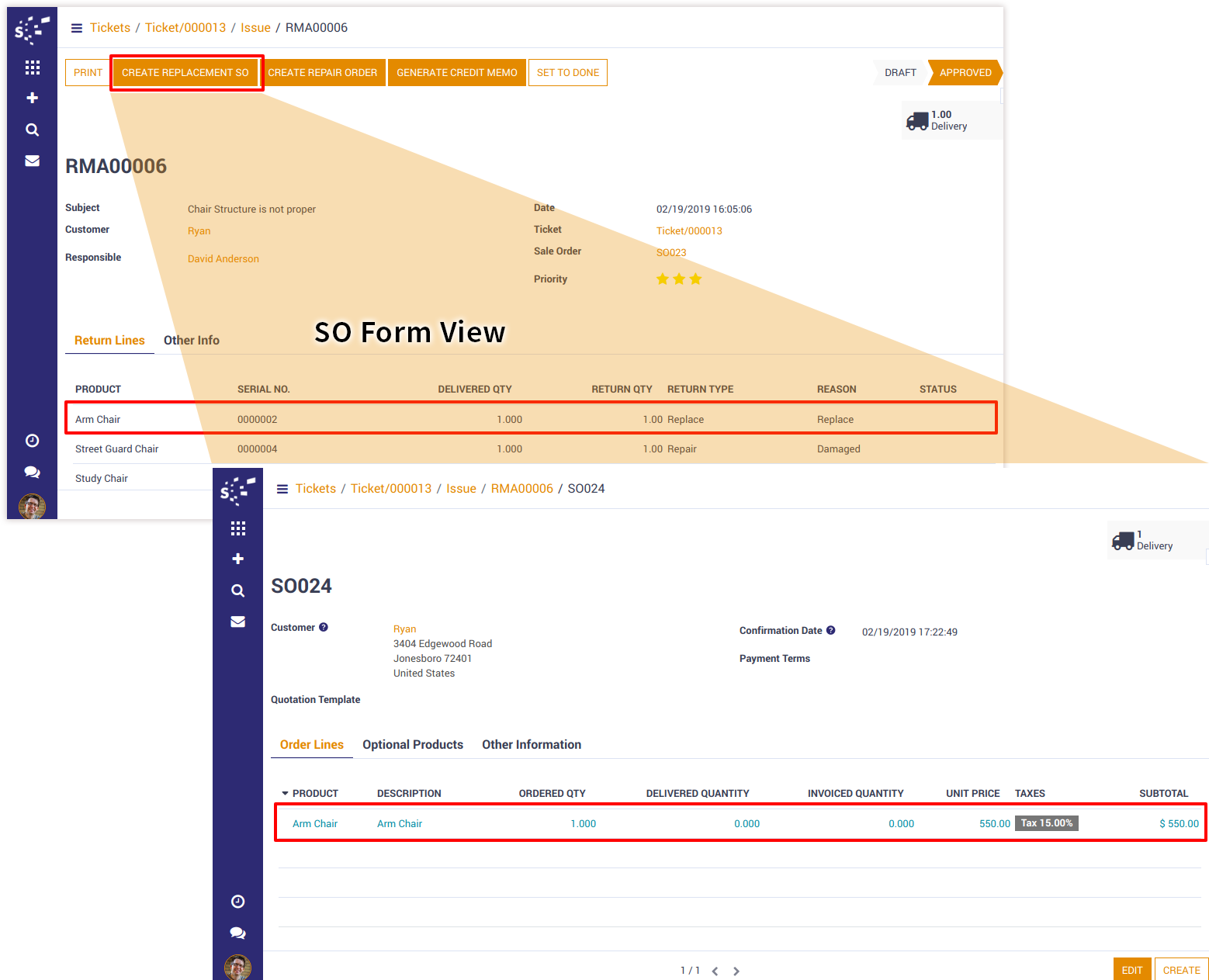The width and height of the screenshot is (1209, 980).
Task: Open the clock activities icon in SO024 sidebar
Action: (x=238, y=901)
